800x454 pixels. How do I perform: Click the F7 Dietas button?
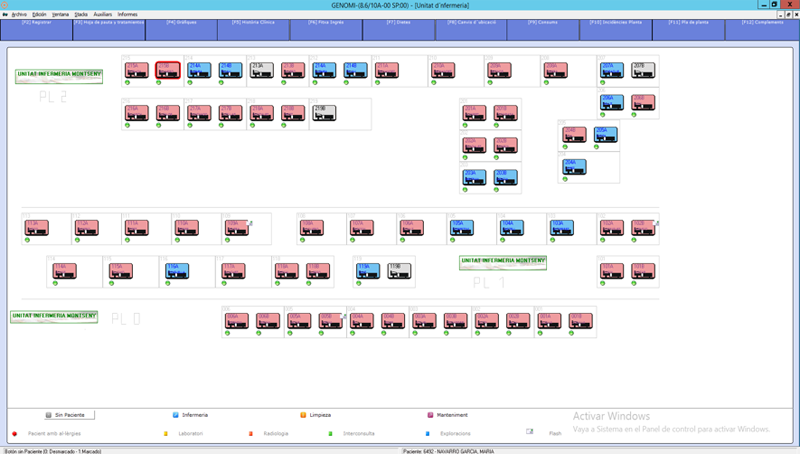pos(399,21)
